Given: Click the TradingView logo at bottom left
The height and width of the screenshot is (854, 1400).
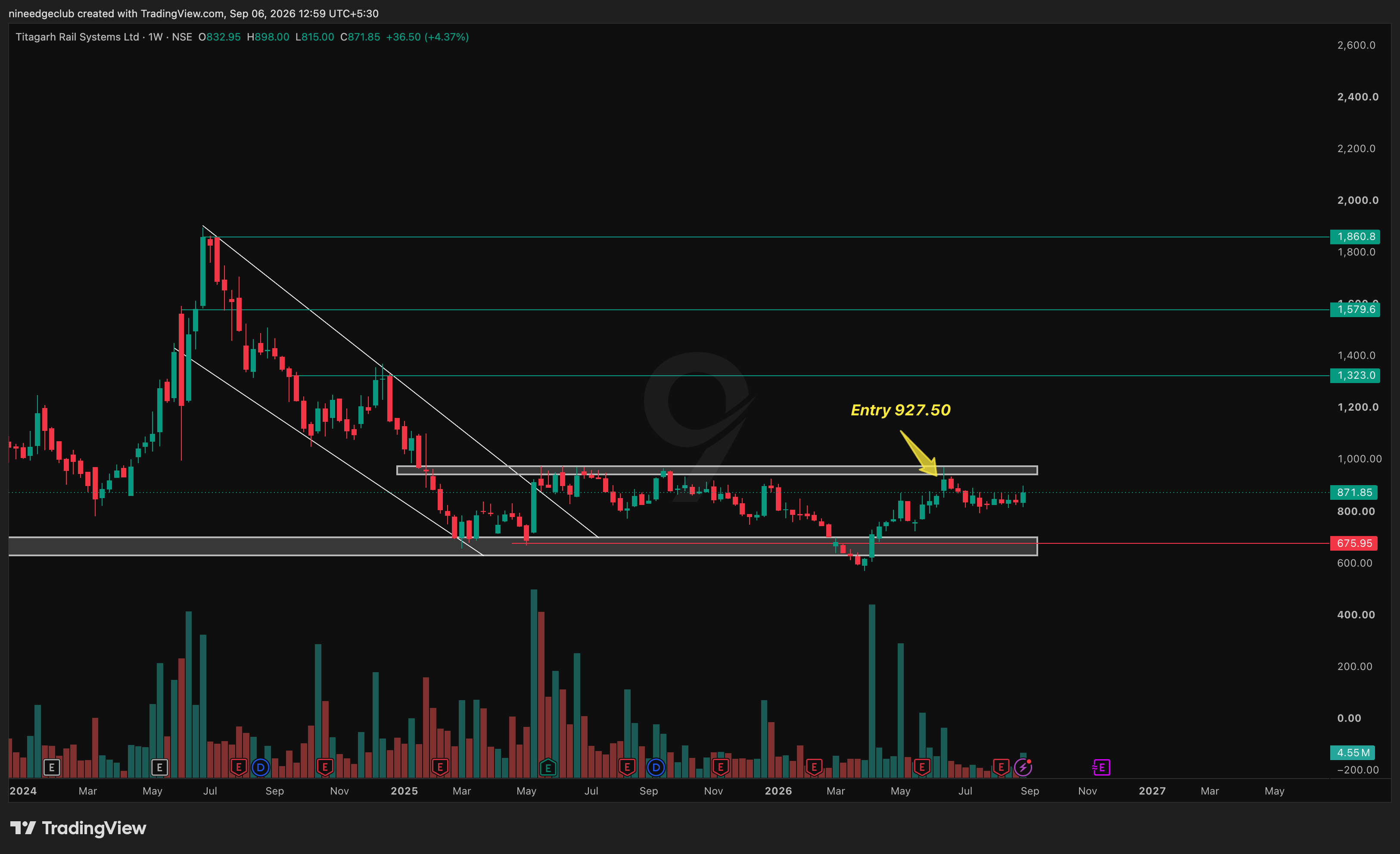Looking at the screenshot, I should coord(78,829).
